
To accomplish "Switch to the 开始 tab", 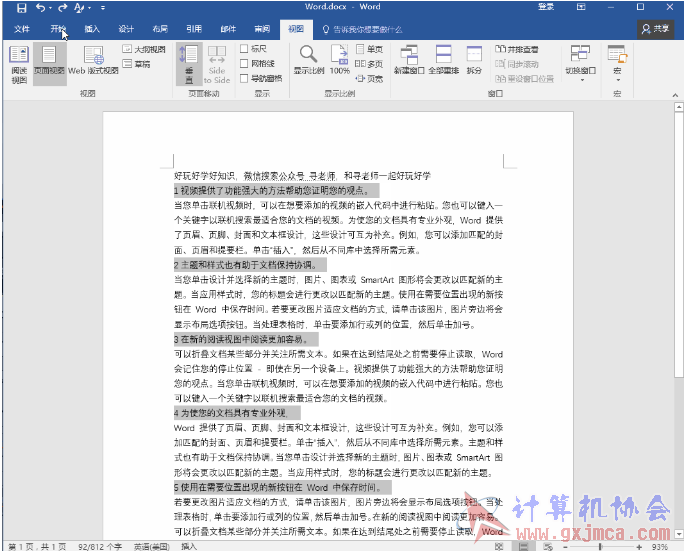I will (58, 29).
